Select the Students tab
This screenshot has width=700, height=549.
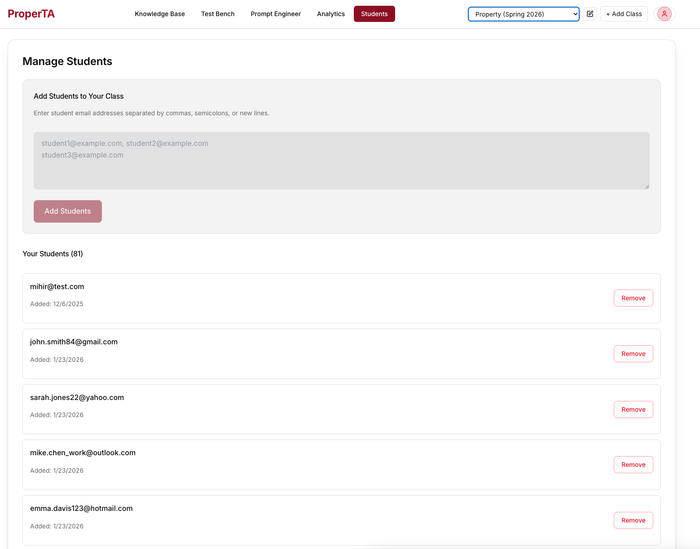pyautogui.click(x=374, y=14)
